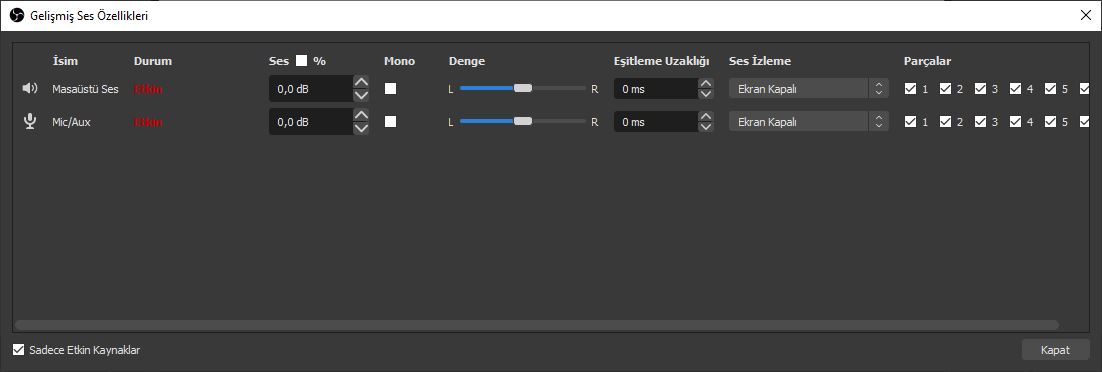Decrease sync offset for Mic/Aux

[x=706, y=127]
